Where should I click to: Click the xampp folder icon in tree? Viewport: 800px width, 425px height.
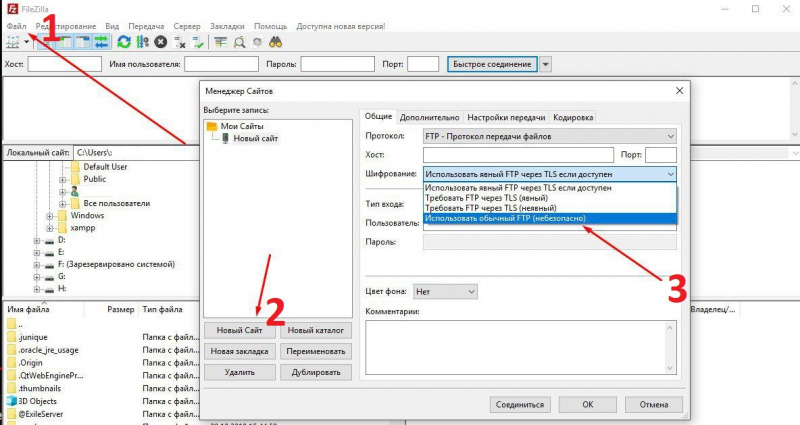click(63, 228)
